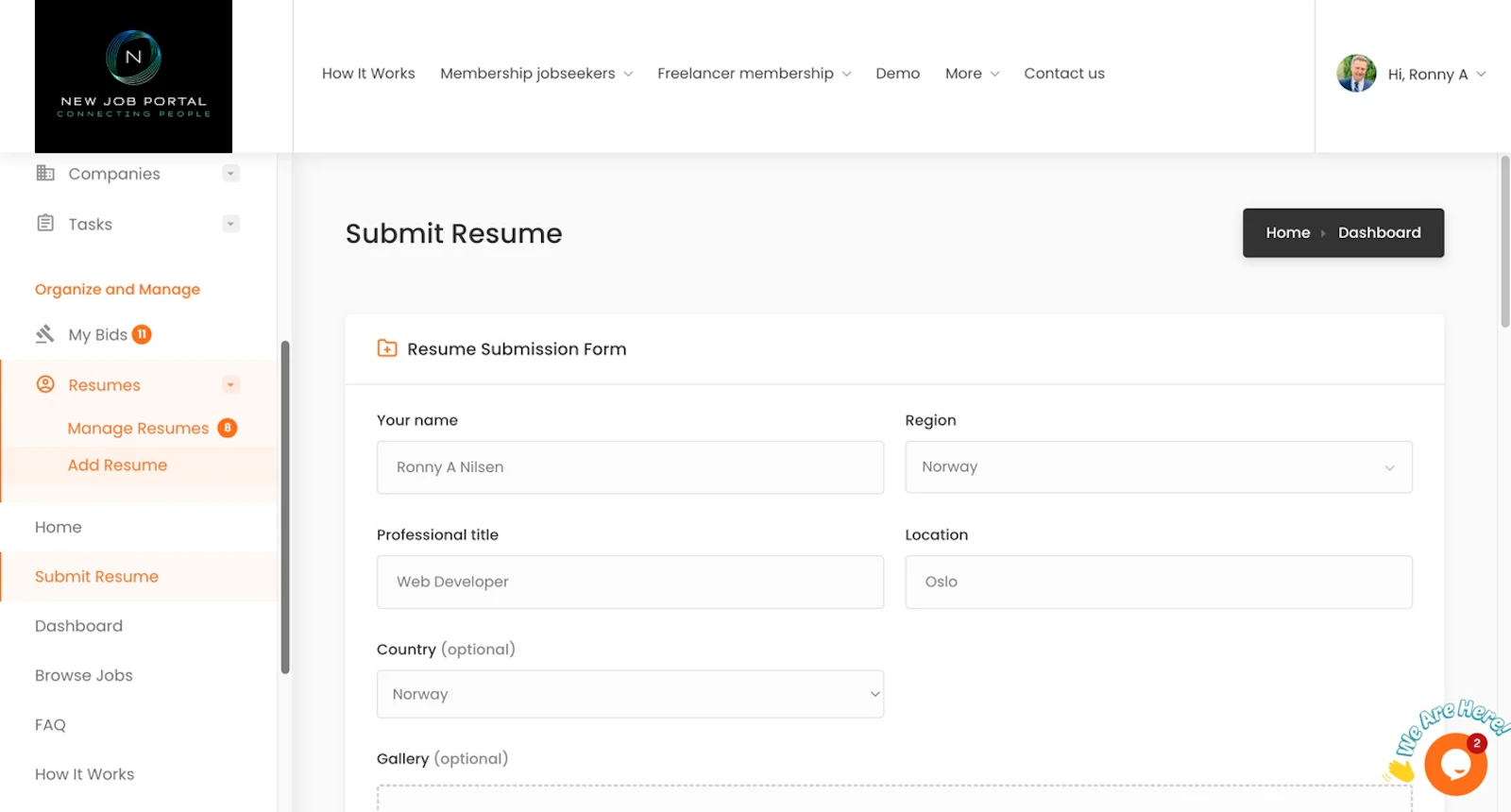Click the Tasks clipboard icon in sidebar

[x=45, y=223]
